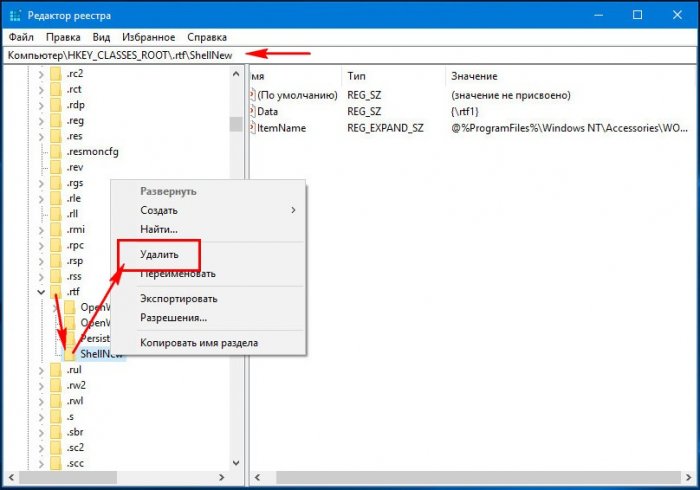The image size is (700, 490).
Task: Collapse the expanded .rtf key
Action: click(x=40, y=291)
